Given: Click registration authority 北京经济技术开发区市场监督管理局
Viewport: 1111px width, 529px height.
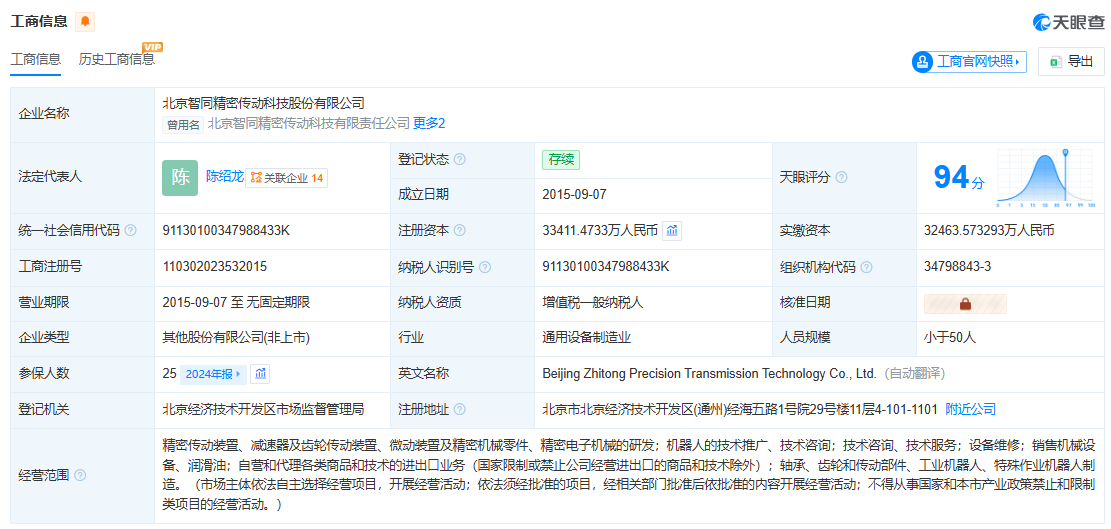Looking at the screenshot, I should point(264,409).
